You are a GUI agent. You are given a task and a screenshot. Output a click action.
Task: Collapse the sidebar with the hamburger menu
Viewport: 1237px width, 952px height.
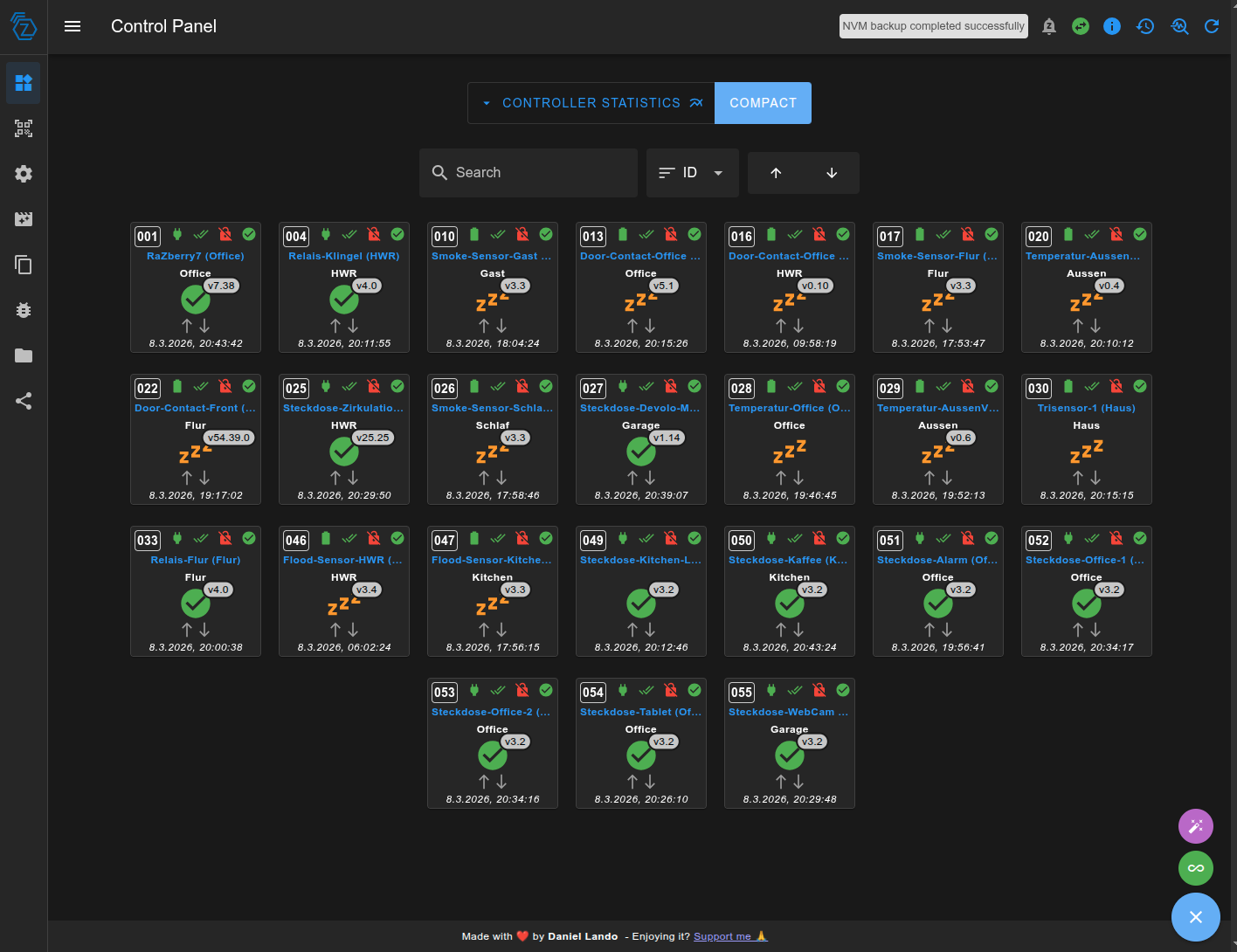(x=73, y=26)
